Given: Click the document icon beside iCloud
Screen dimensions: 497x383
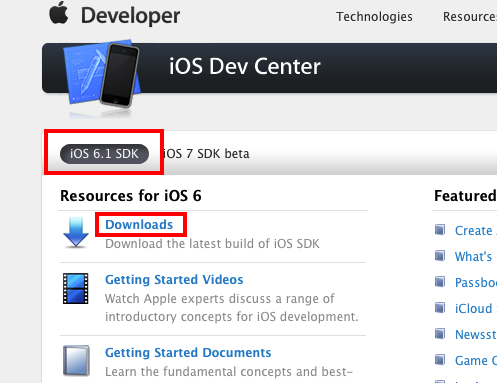Looking at the screenshot, I should [x=440, y=308].
